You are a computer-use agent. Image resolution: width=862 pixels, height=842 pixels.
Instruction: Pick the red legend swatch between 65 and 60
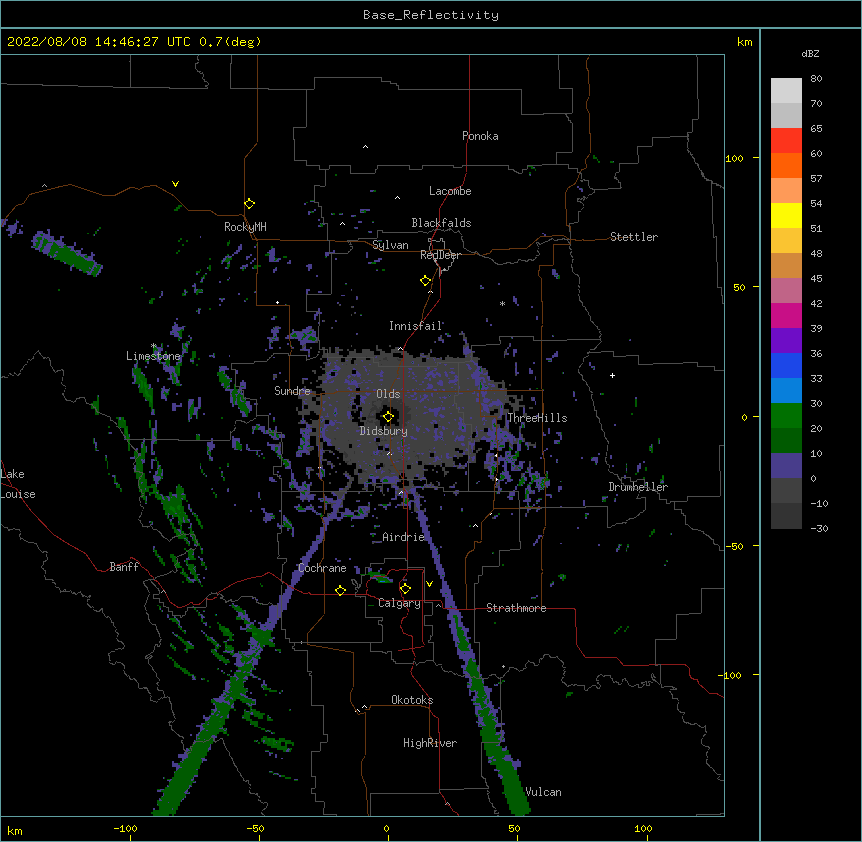(786, 141)
